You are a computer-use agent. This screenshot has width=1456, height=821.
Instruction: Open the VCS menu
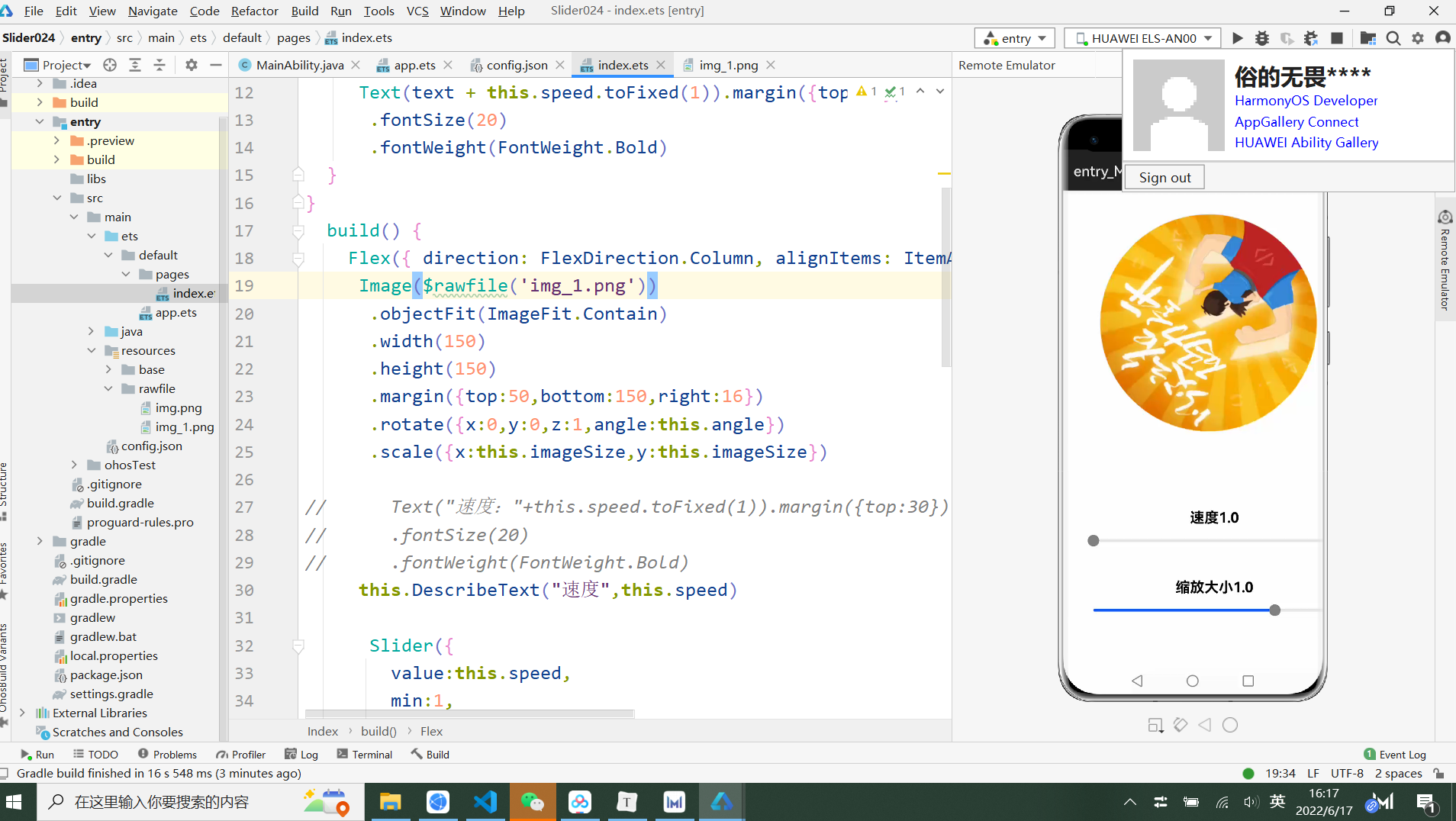point(417,11)
